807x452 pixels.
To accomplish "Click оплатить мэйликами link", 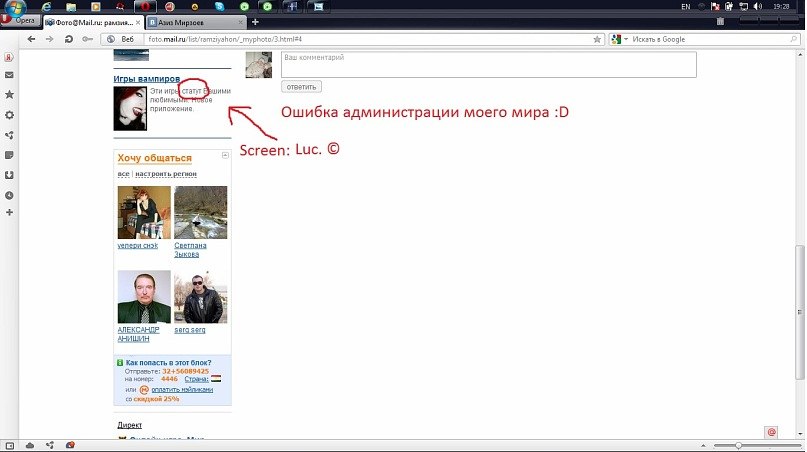I will (x=182, y=390).
